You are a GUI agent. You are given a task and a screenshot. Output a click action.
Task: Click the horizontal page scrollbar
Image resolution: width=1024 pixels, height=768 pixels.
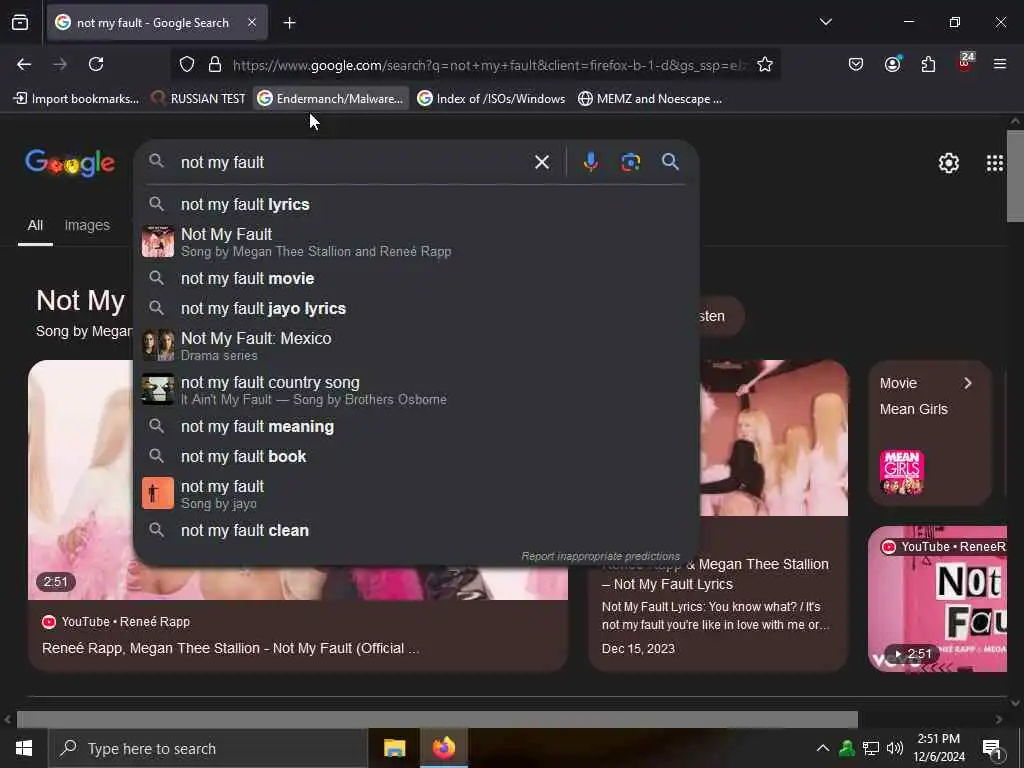tap(437, 719)
